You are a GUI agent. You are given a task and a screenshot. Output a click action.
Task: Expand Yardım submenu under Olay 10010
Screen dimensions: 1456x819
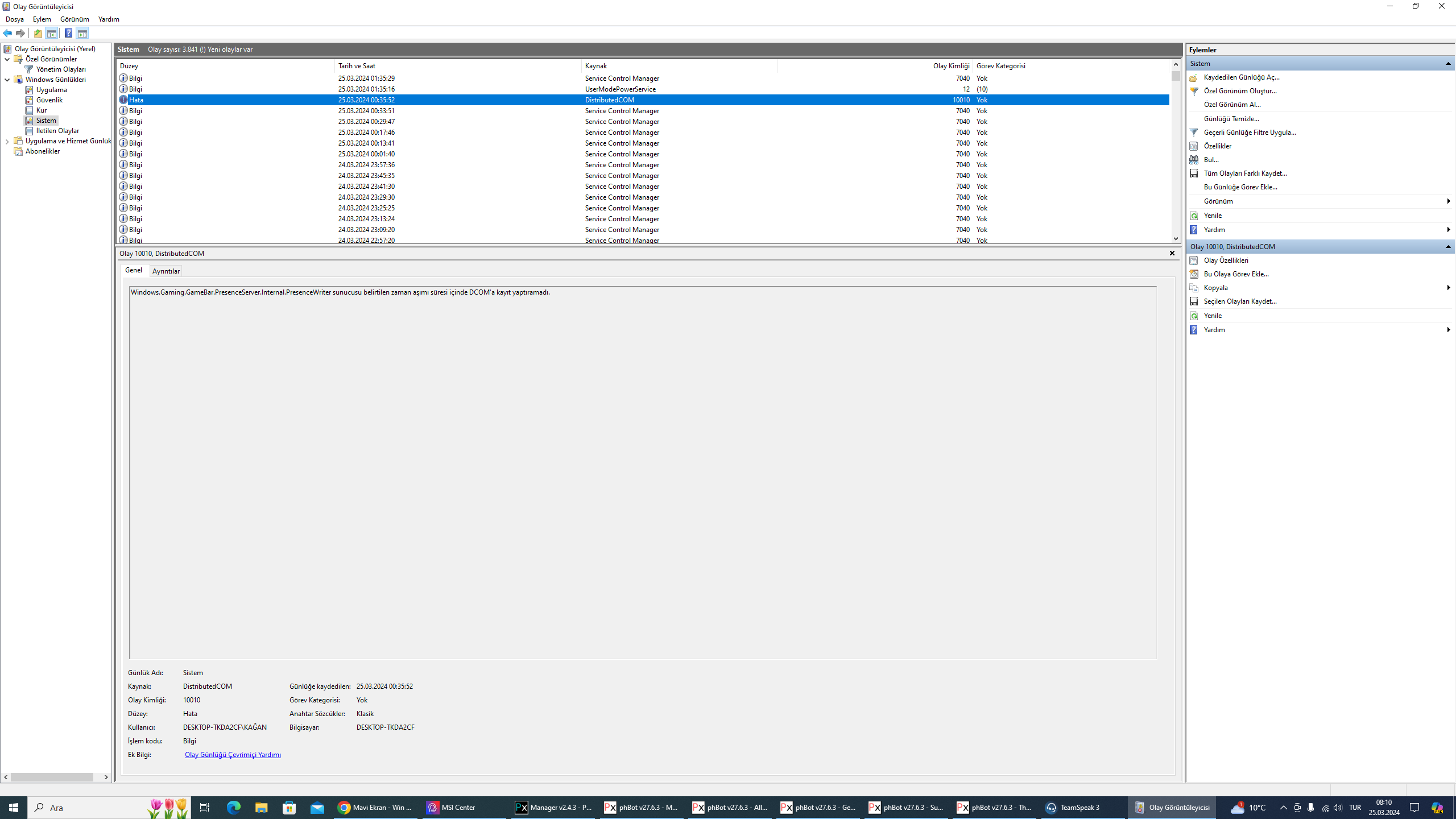click(1448, 330)
